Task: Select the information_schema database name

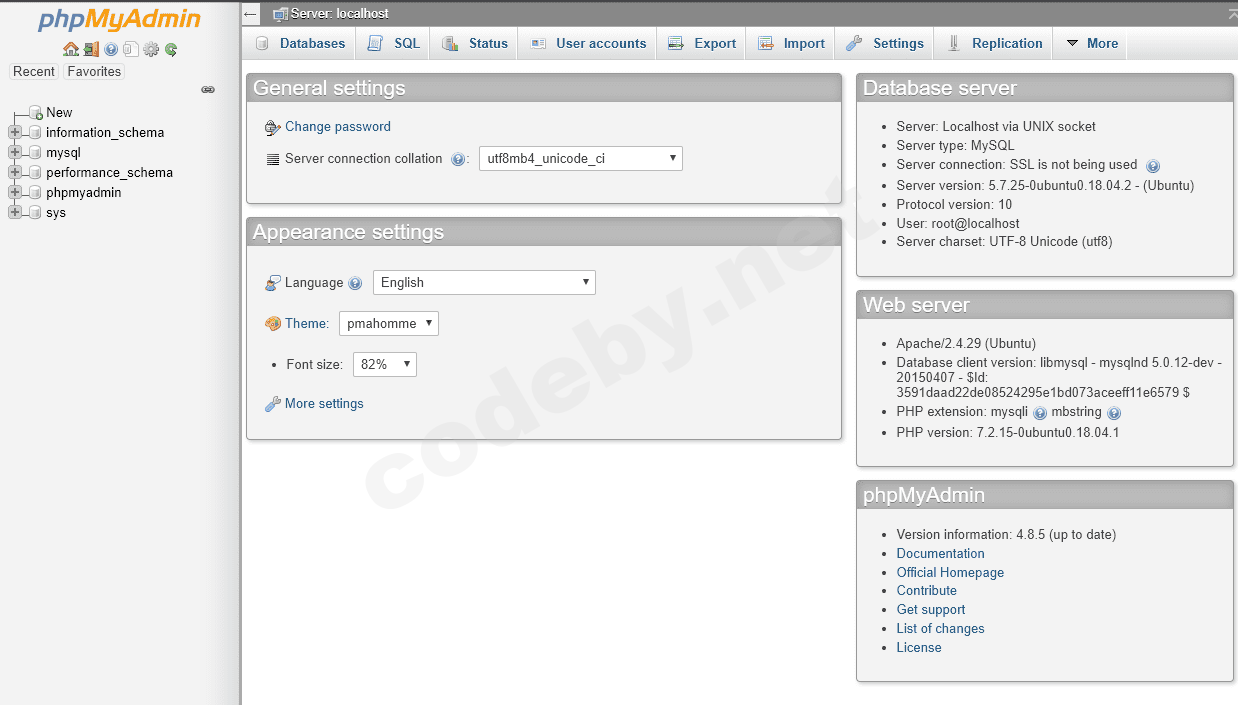Action: (105, 133)
